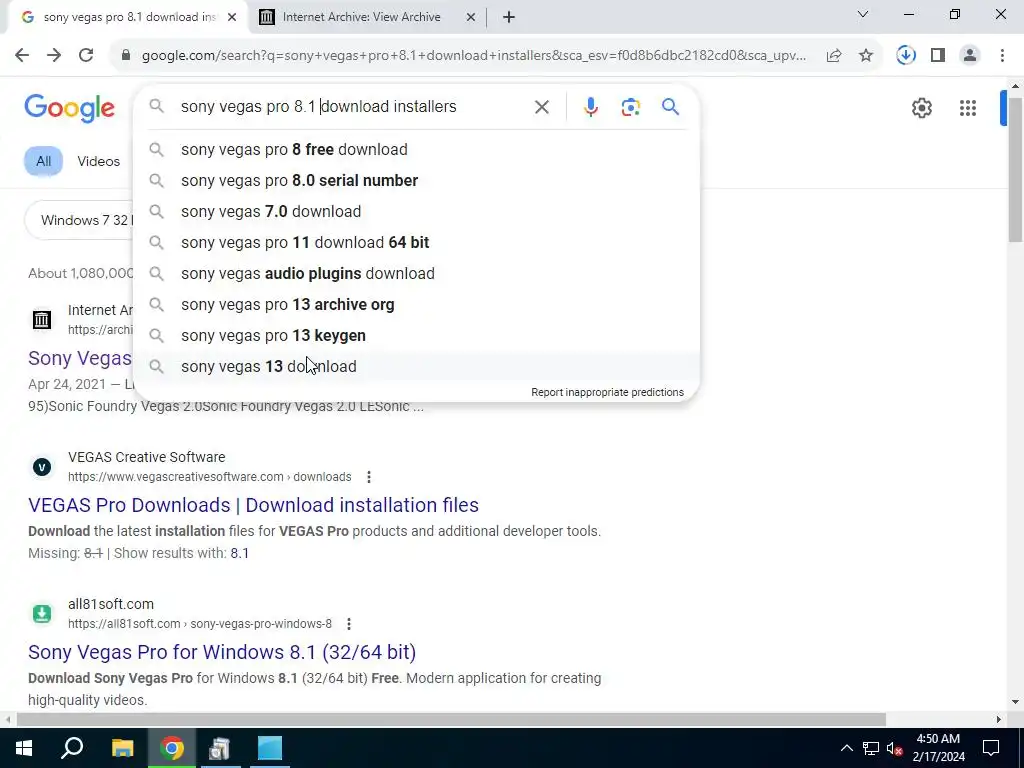
Task: Show hidden system tray icons
Action: click(x=846, y=748)
